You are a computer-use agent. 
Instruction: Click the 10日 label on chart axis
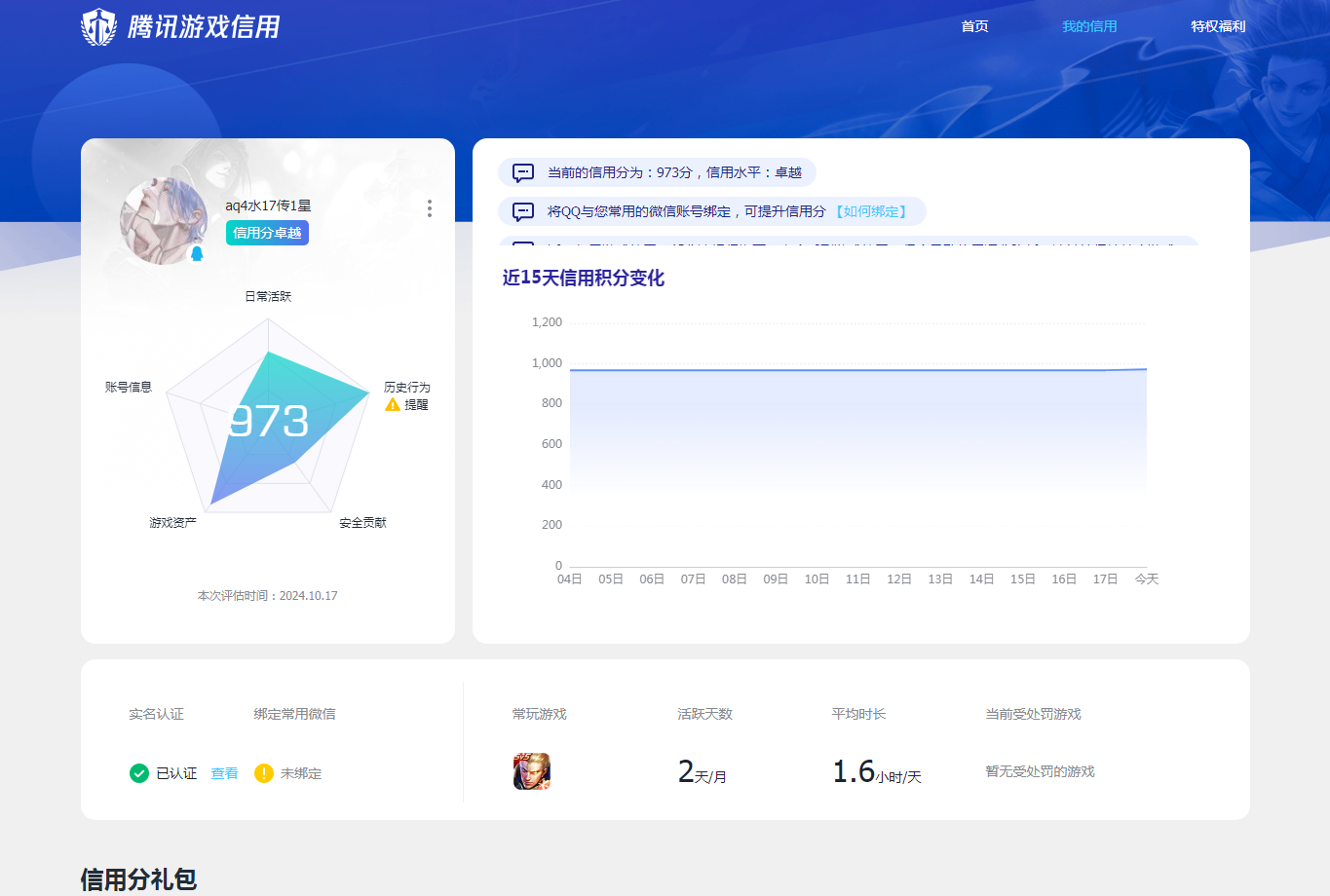click(x=817, y=579)
